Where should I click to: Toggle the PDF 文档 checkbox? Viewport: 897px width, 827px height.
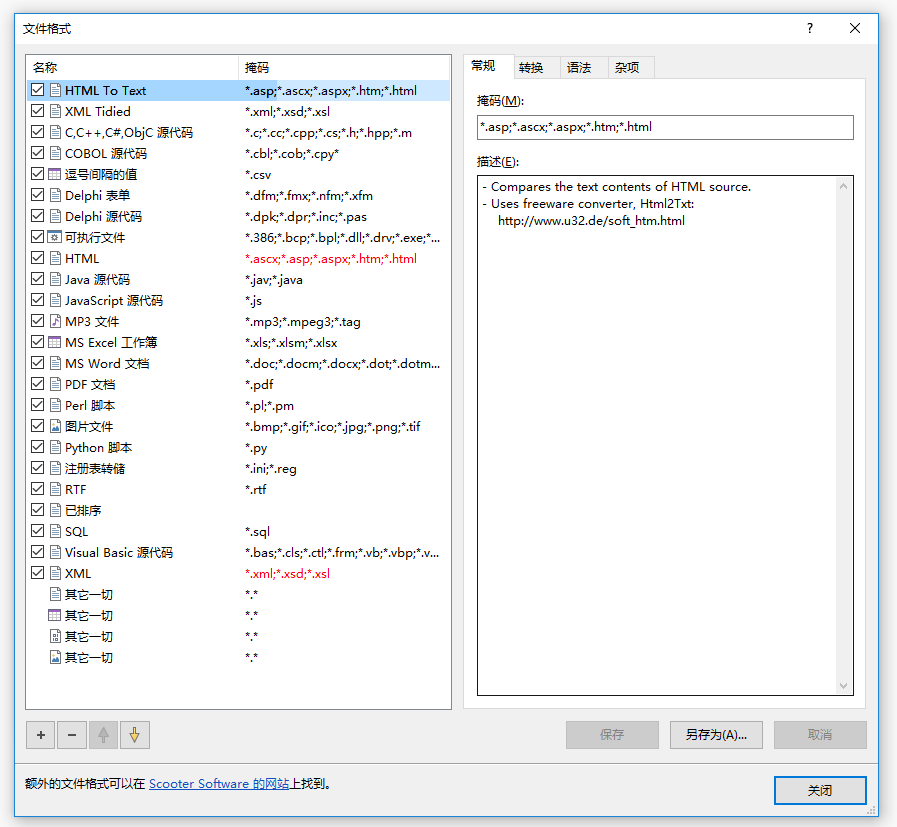[38, 384]
